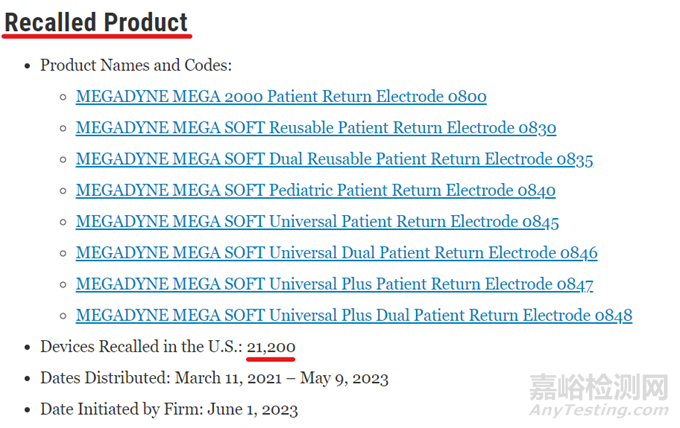This screenshot has height=428, width=680.
Task: Click the underlined 21,200 device count
Action: tap(271, 347)
